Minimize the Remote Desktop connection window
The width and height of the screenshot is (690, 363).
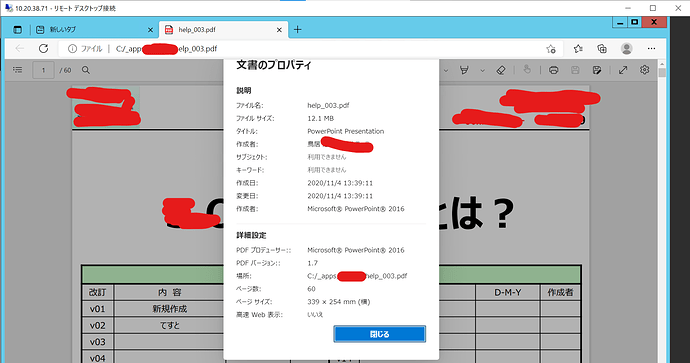tap(628, 8)
